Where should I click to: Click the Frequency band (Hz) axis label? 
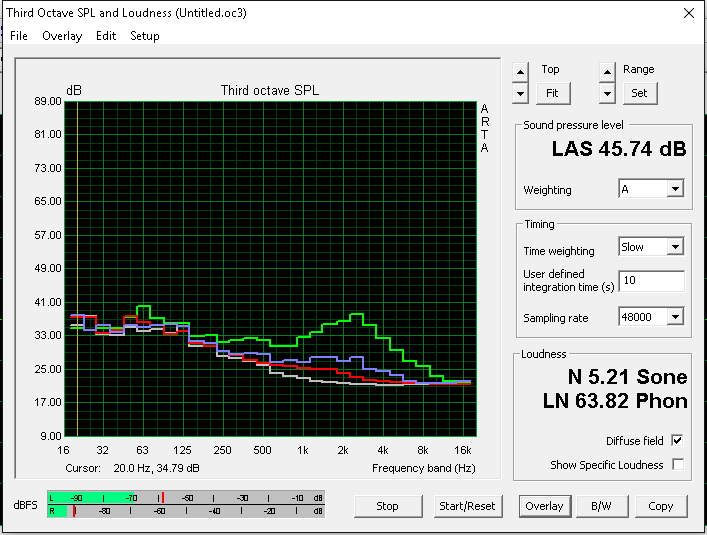click(423, 468)
